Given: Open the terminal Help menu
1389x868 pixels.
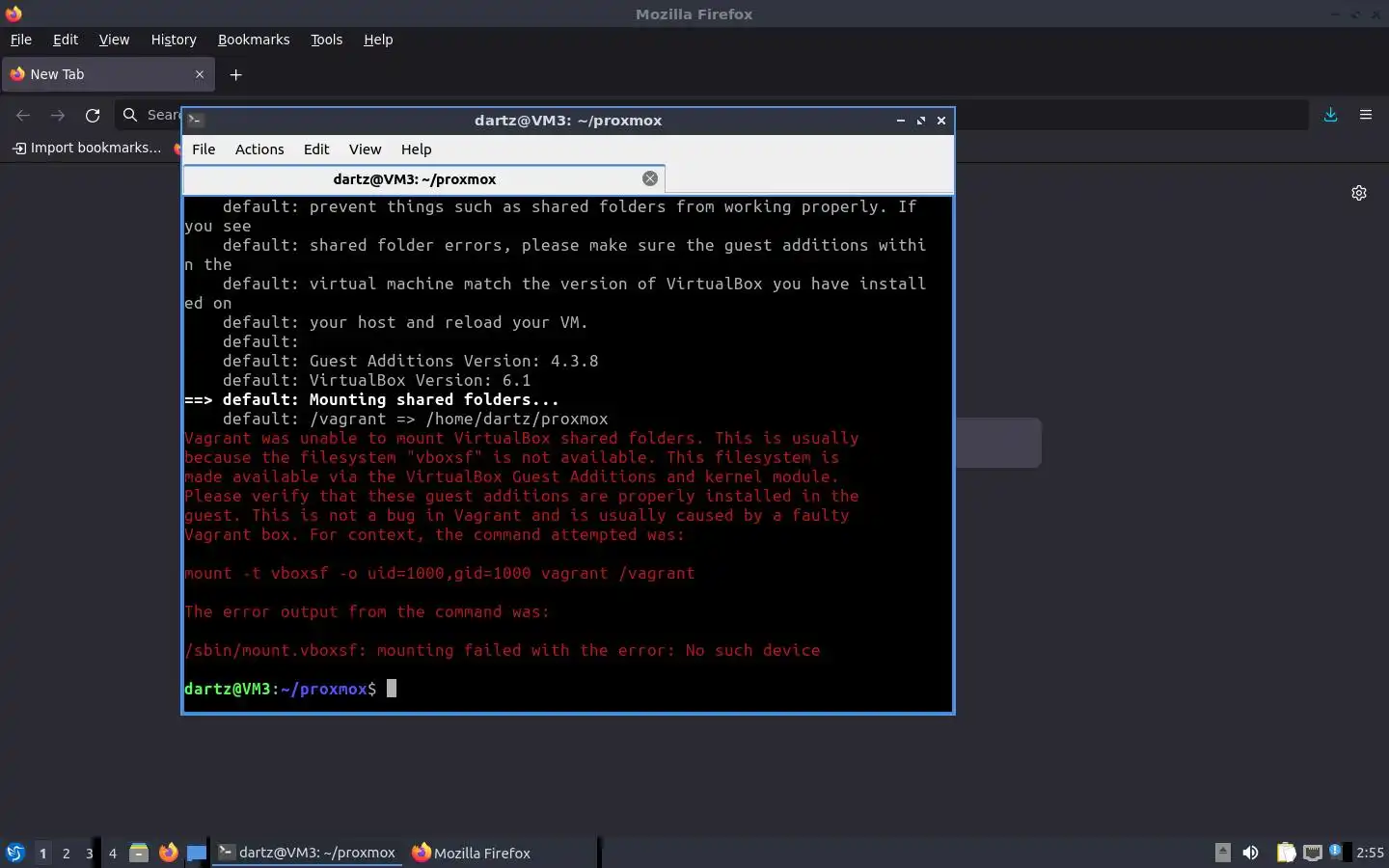Looking at the screenshot, I should pos(417,149).
